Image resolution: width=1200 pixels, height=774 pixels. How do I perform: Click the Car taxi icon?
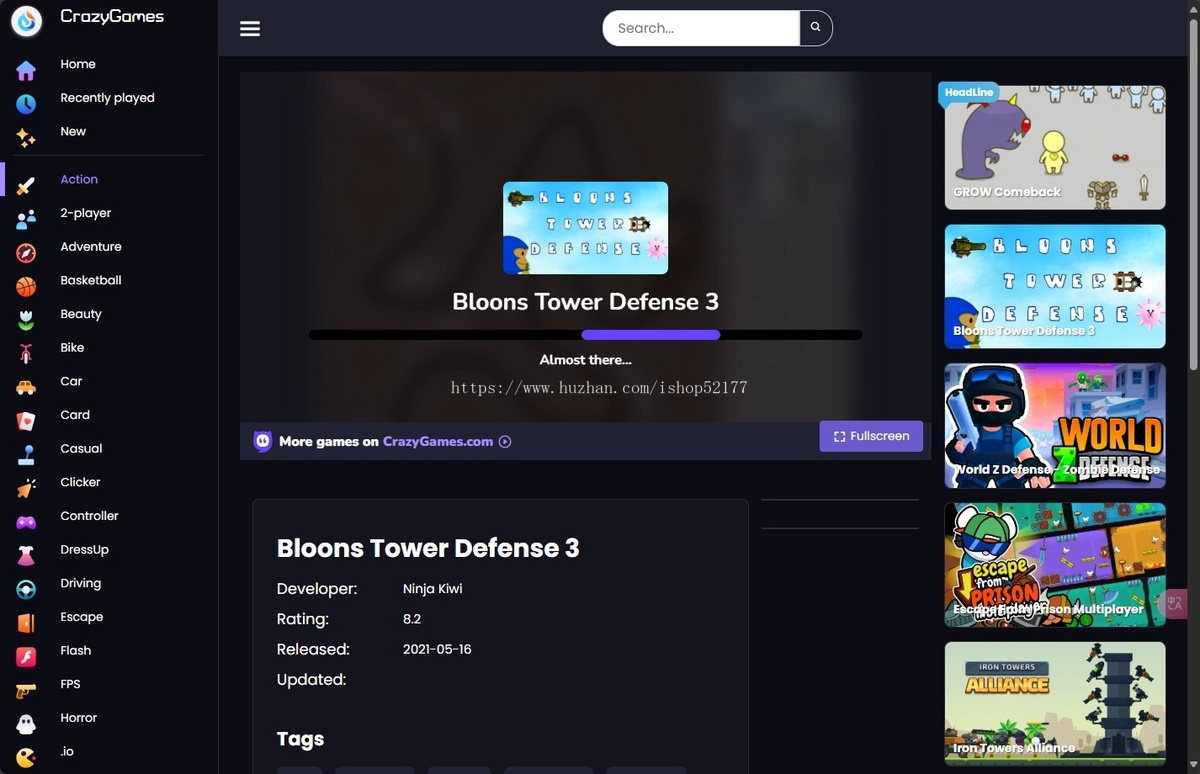[26, 388]
